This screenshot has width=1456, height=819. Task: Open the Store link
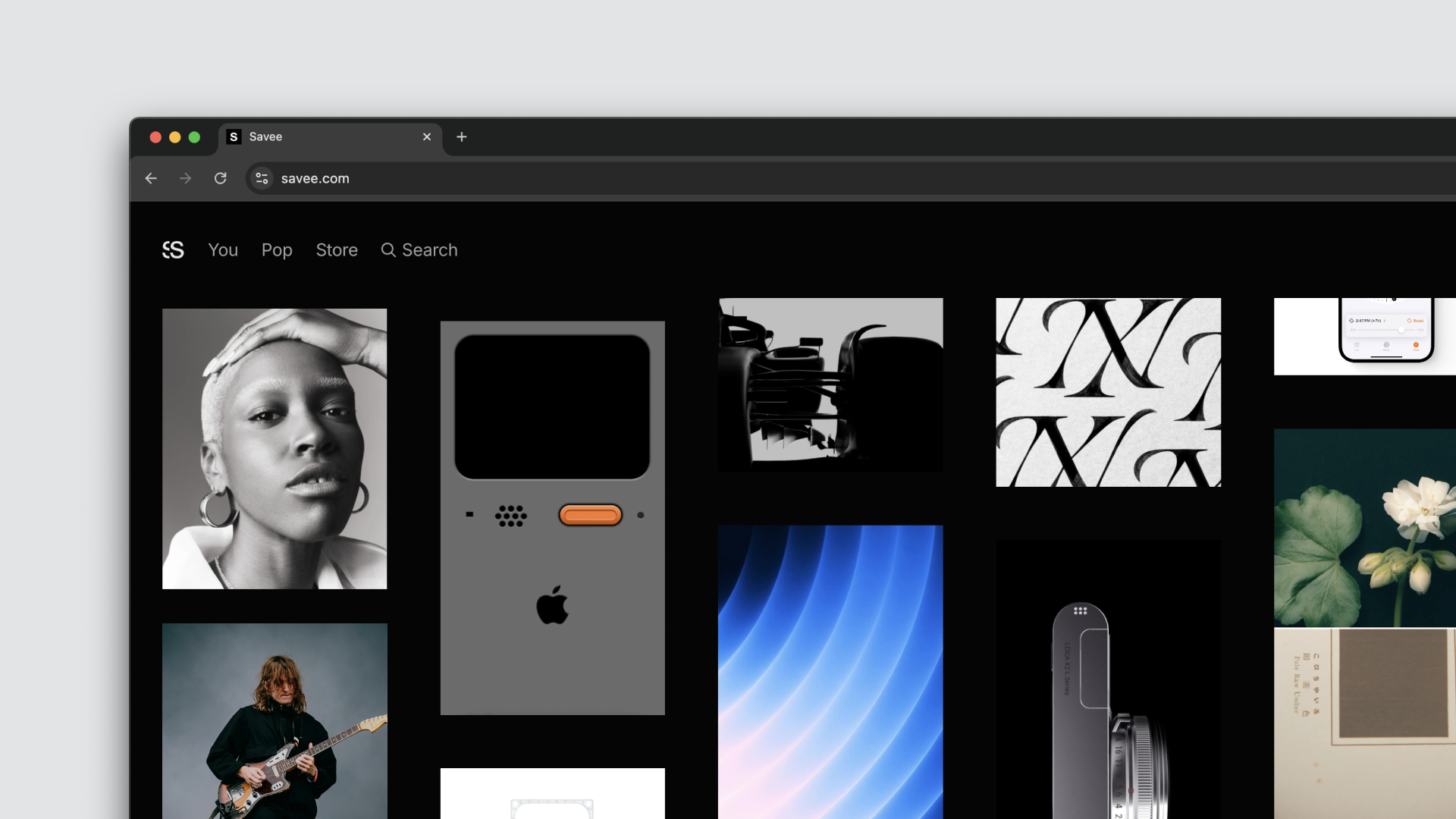tap(337, 250)
